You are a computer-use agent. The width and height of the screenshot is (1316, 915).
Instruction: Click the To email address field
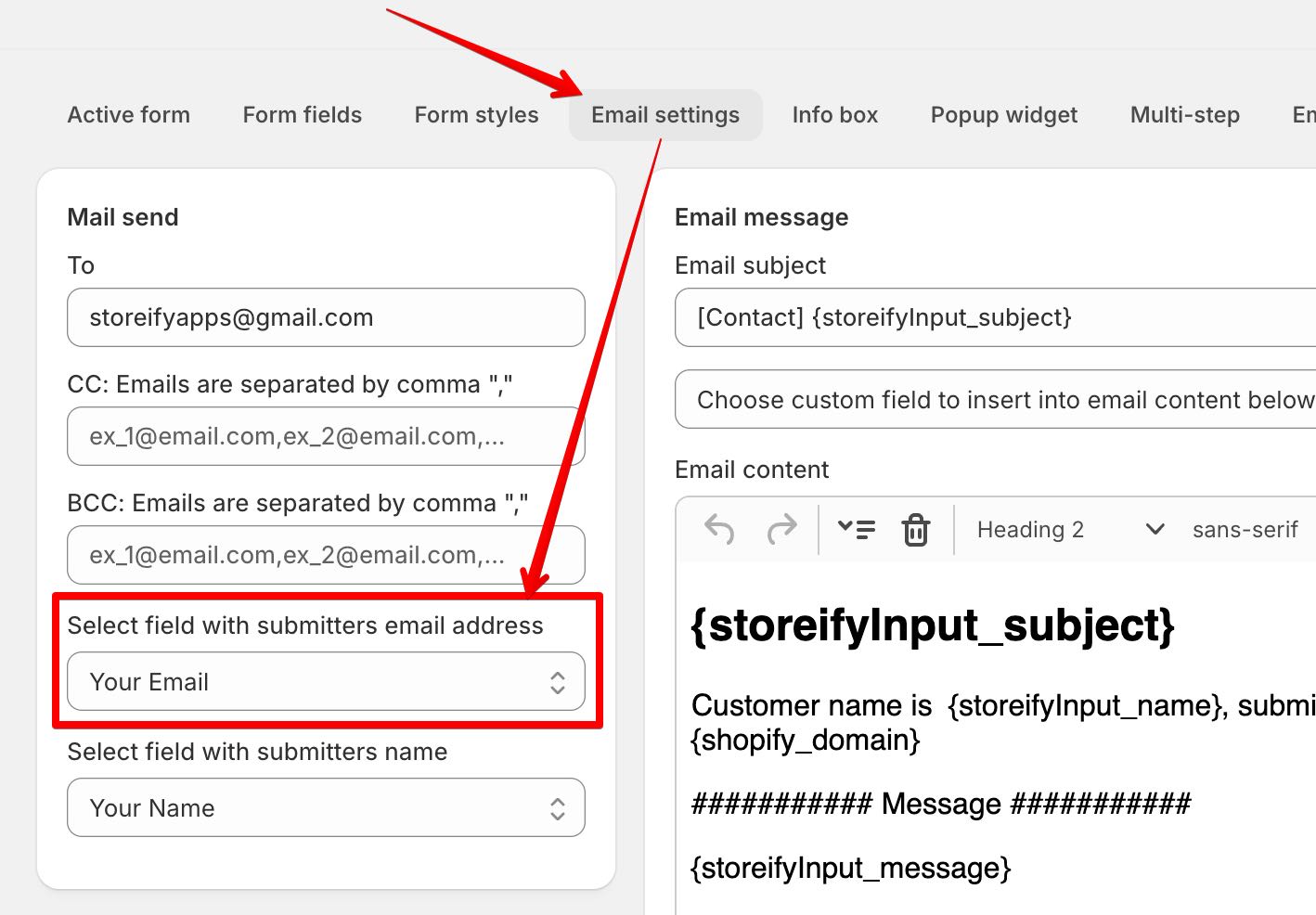(326, 317)
